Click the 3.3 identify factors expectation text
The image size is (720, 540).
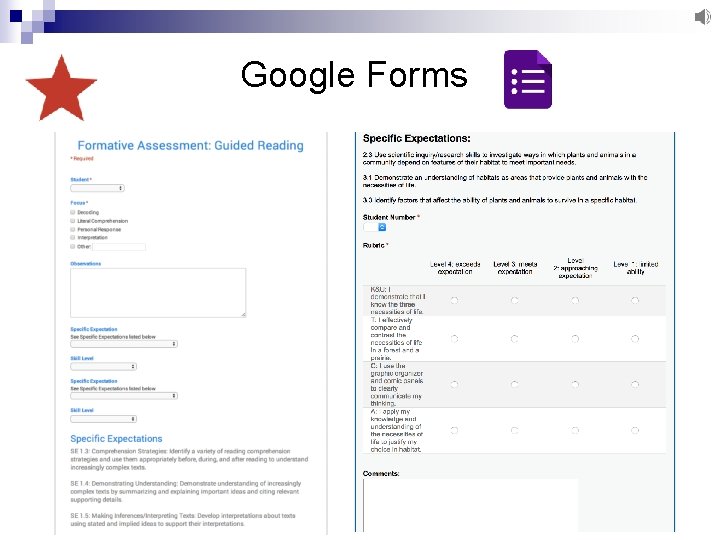tap(500, 200)
